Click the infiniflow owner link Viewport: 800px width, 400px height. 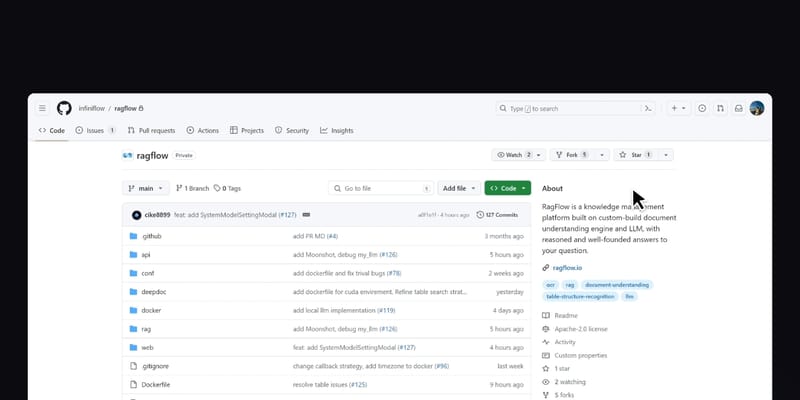point(91,109)
